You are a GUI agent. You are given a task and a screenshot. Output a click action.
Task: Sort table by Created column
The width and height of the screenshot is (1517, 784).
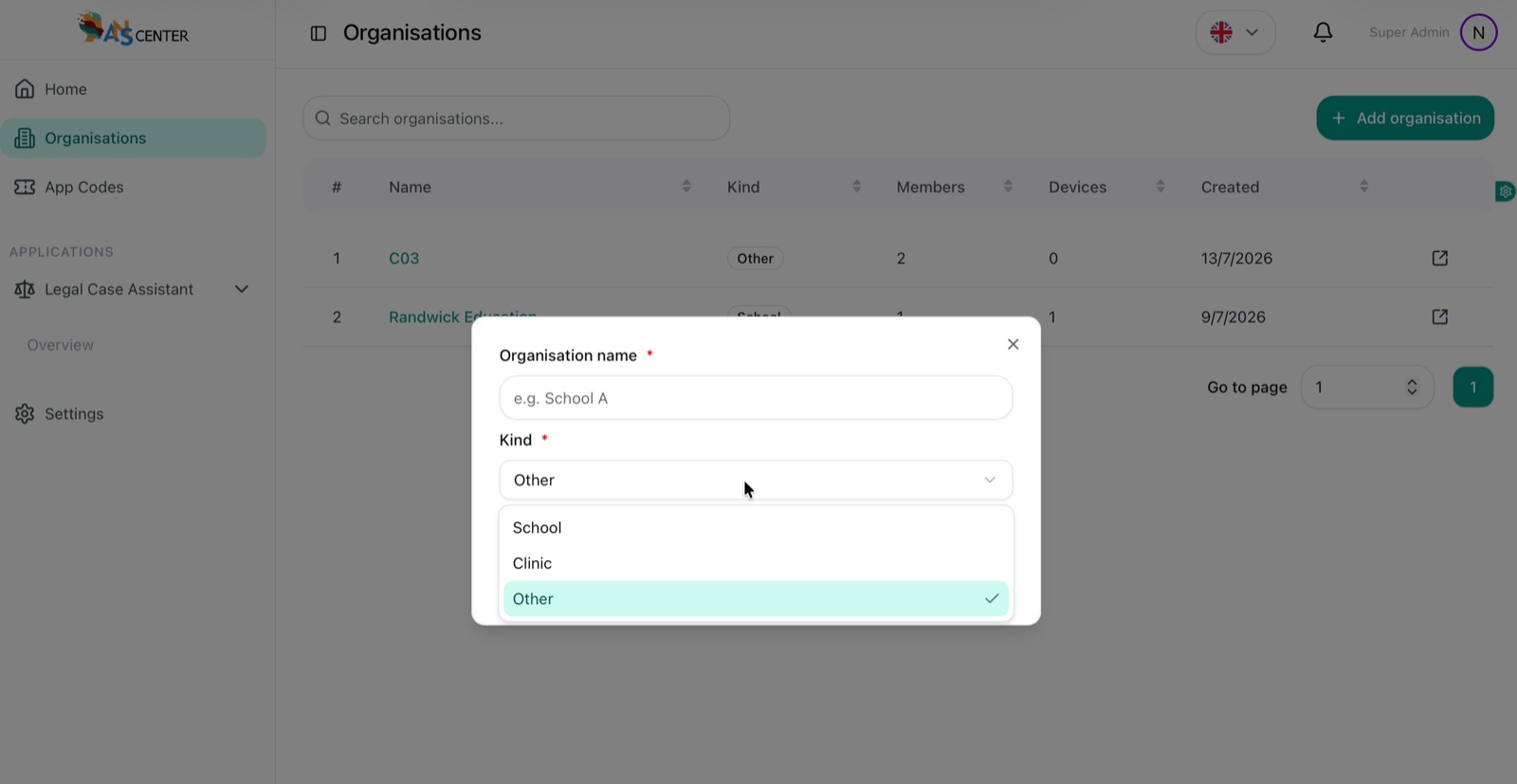pyautogui.click(x=1364, y=187)
